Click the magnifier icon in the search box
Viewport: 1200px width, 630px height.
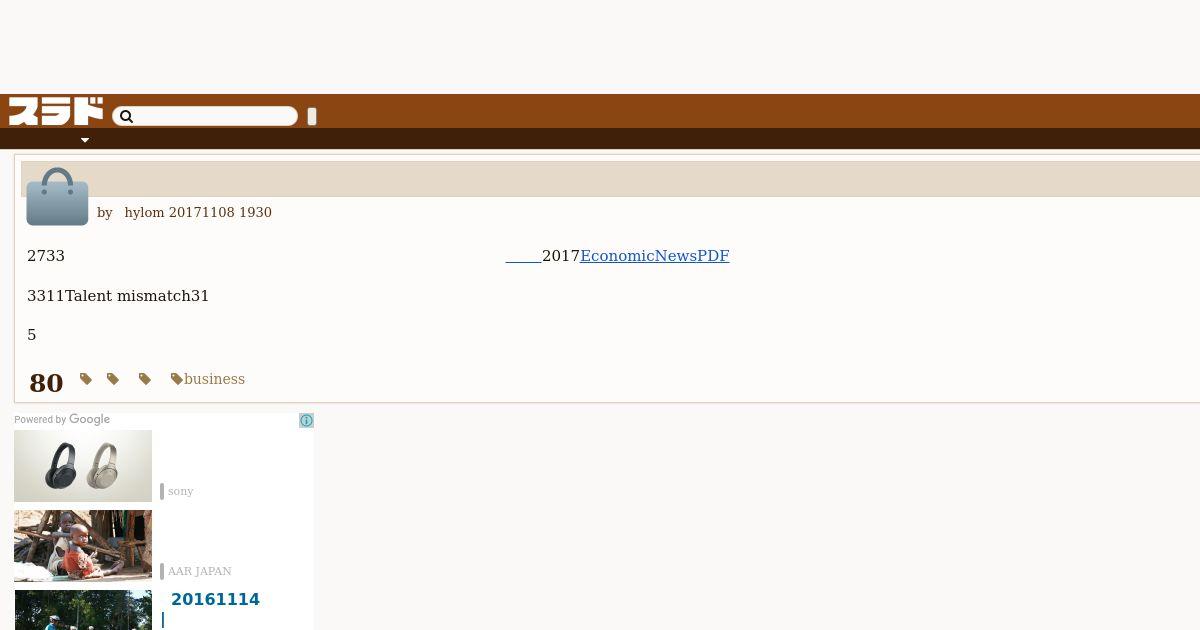pyautogui.click(x=126, y=117)
